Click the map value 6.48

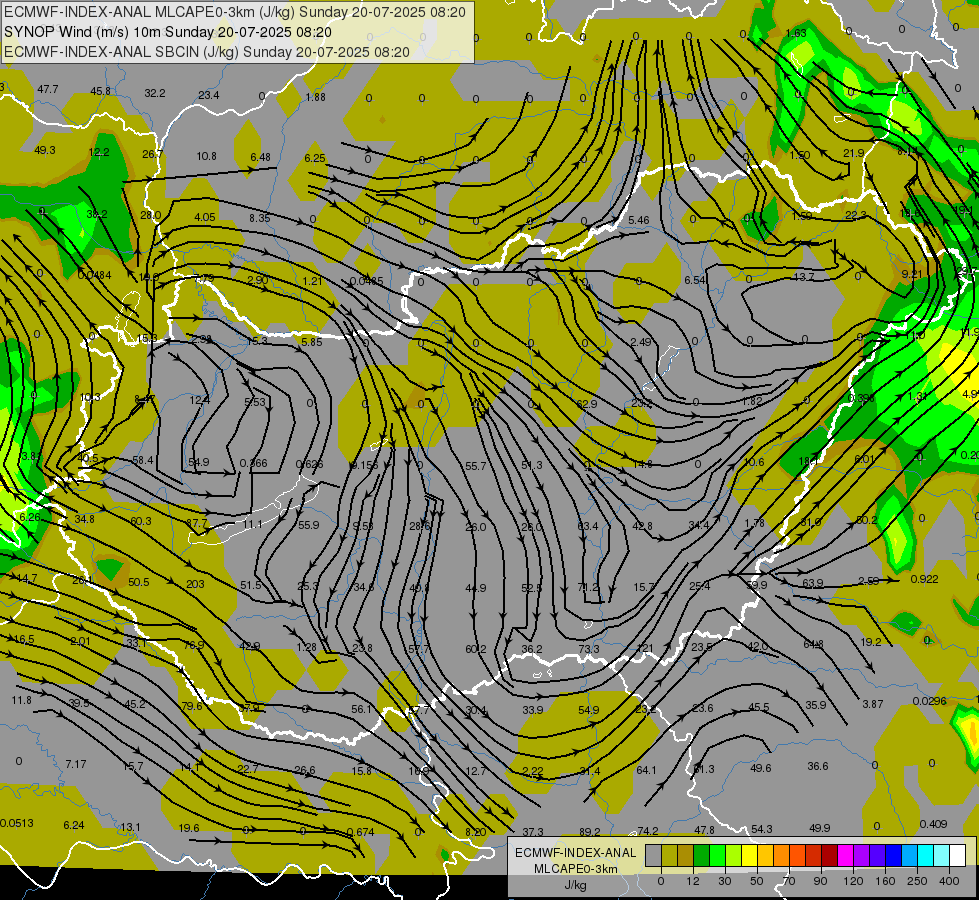point(260,157)
